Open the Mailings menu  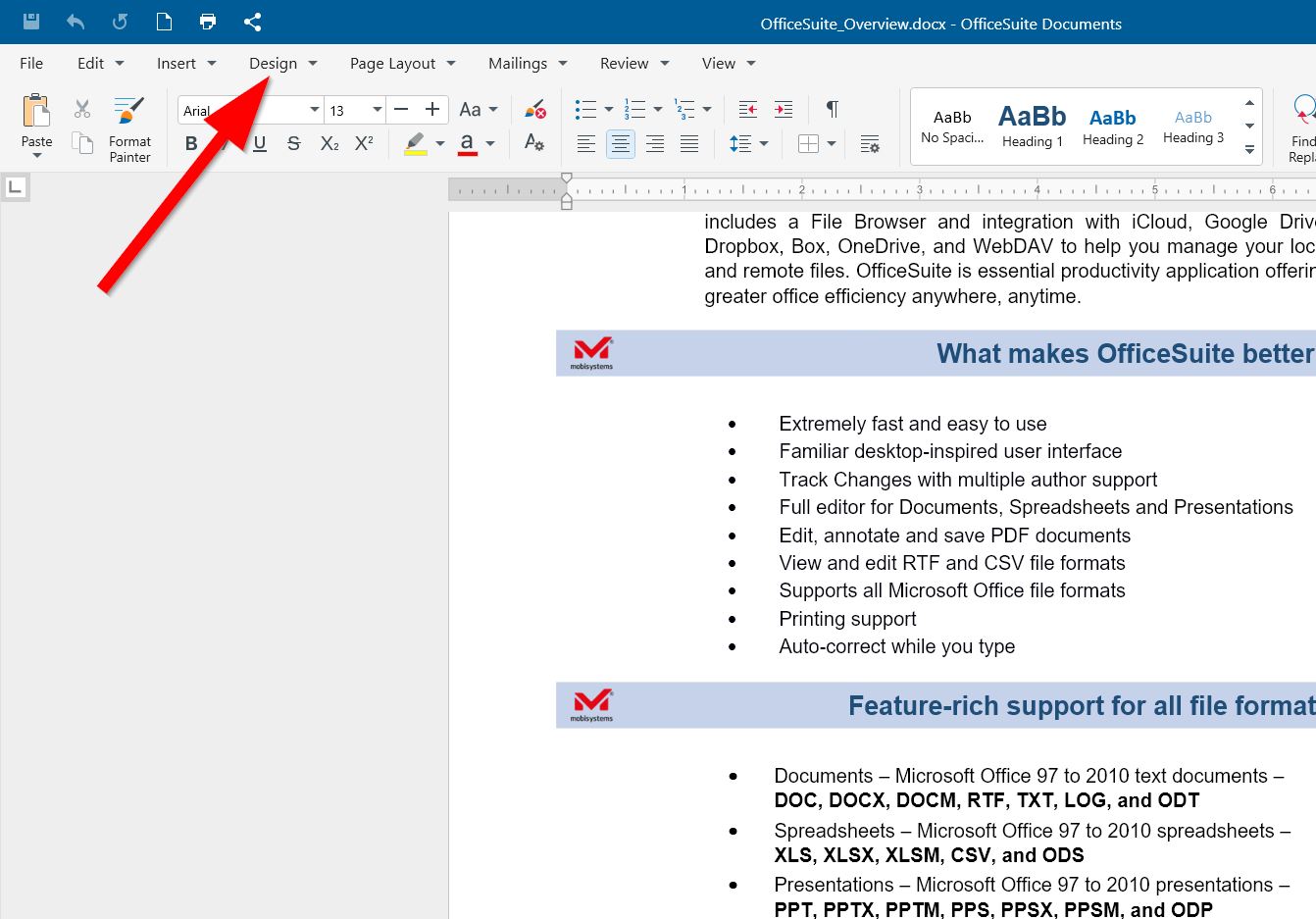pyautogui.click(x=529, y=63)
